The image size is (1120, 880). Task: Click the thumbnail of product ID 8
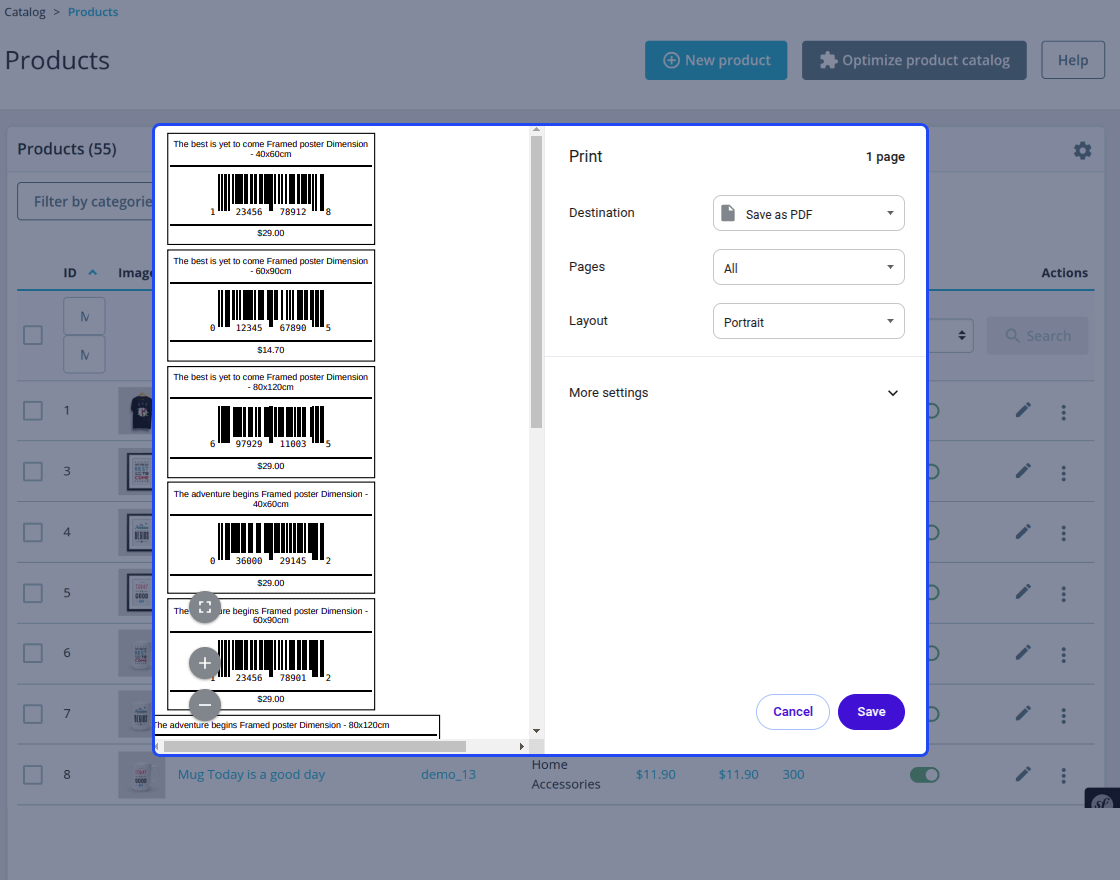click(x=141, y=775)
